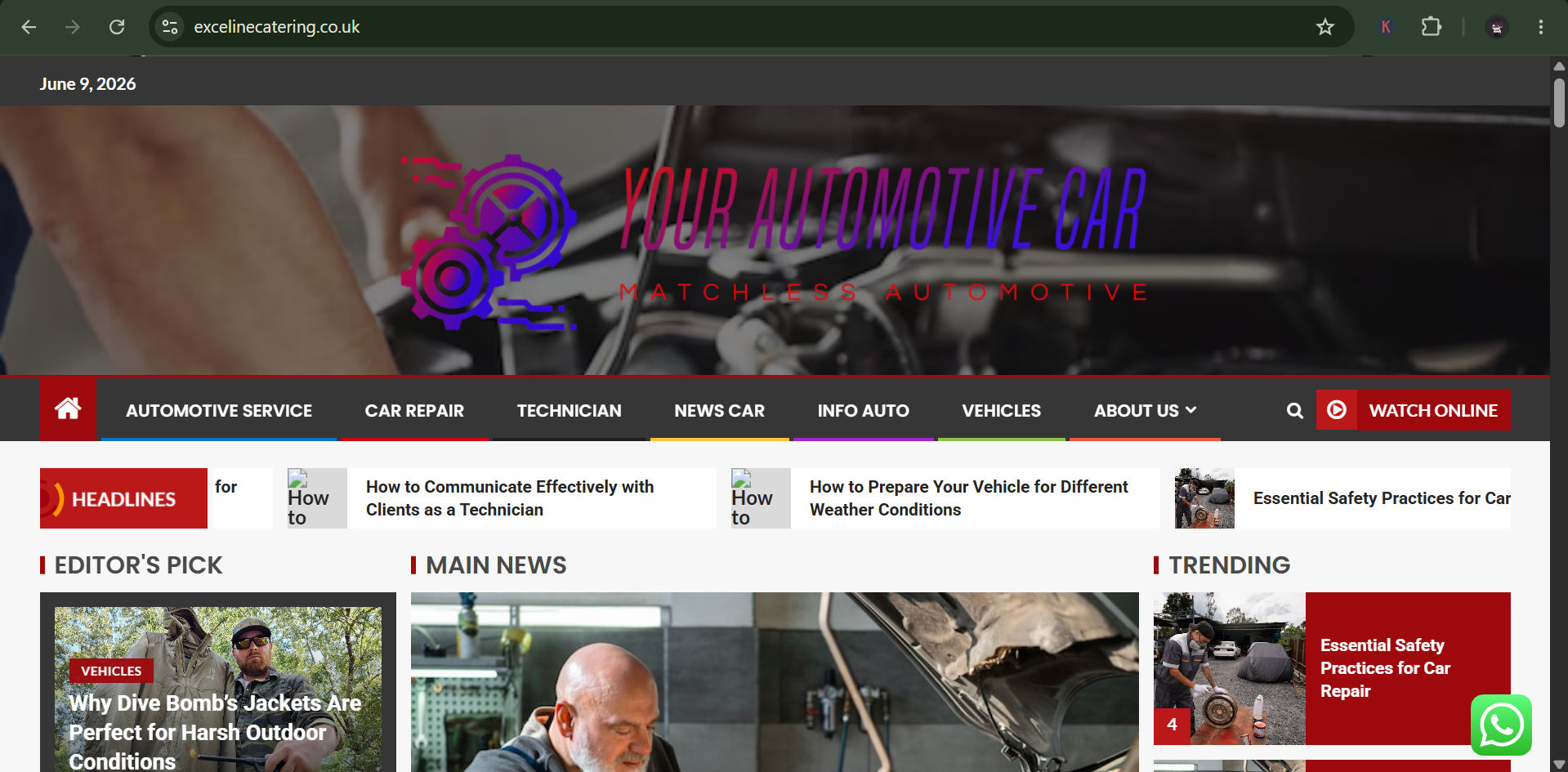Click the browser forward arrow
The width and height of the screenshot is (1568, 772).
[x=73, y=27]
